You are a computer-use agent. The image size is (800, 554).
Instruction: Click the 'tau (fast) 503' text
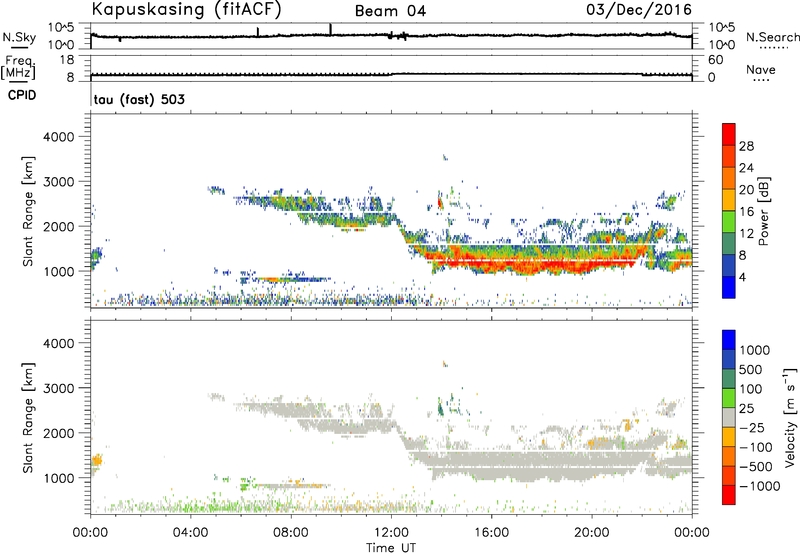click(x=139, y=99)
